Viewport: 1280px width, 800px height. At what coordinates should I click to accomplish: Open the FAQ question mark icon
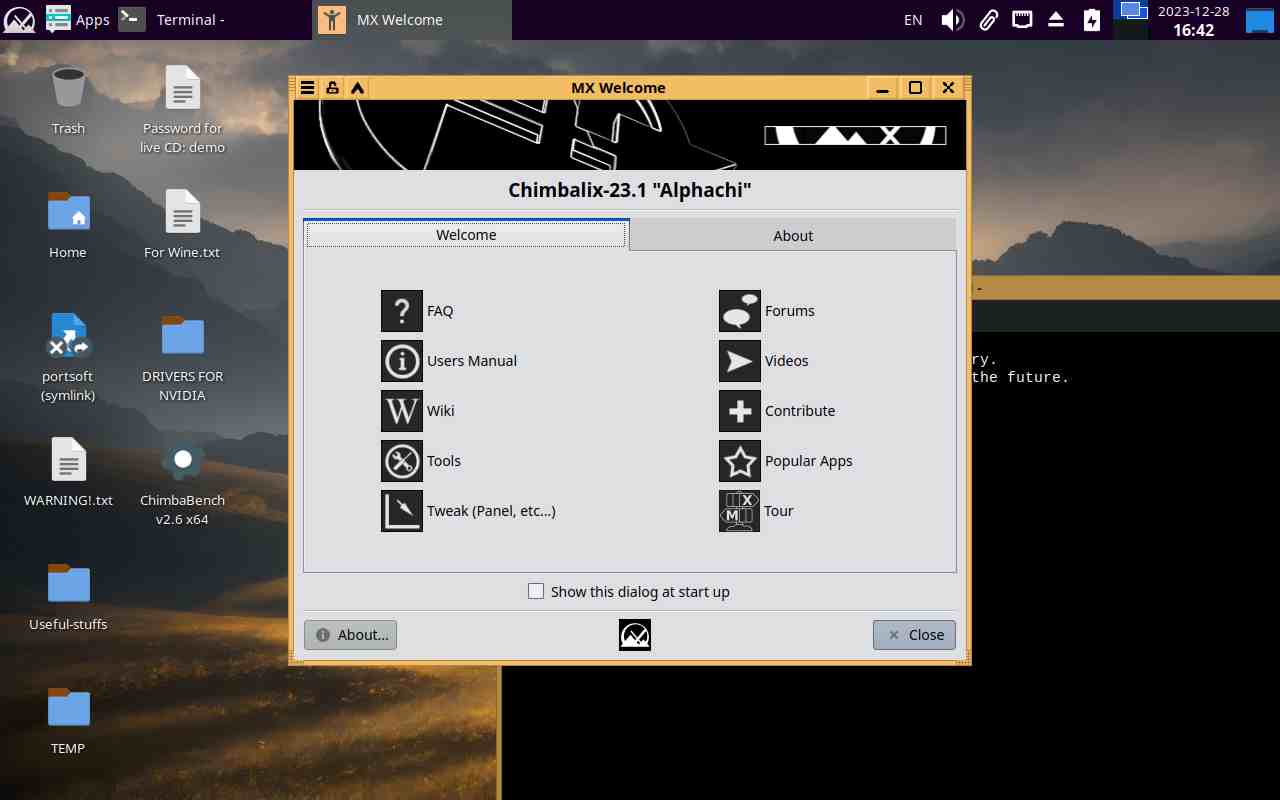click(x=402, y=311)
